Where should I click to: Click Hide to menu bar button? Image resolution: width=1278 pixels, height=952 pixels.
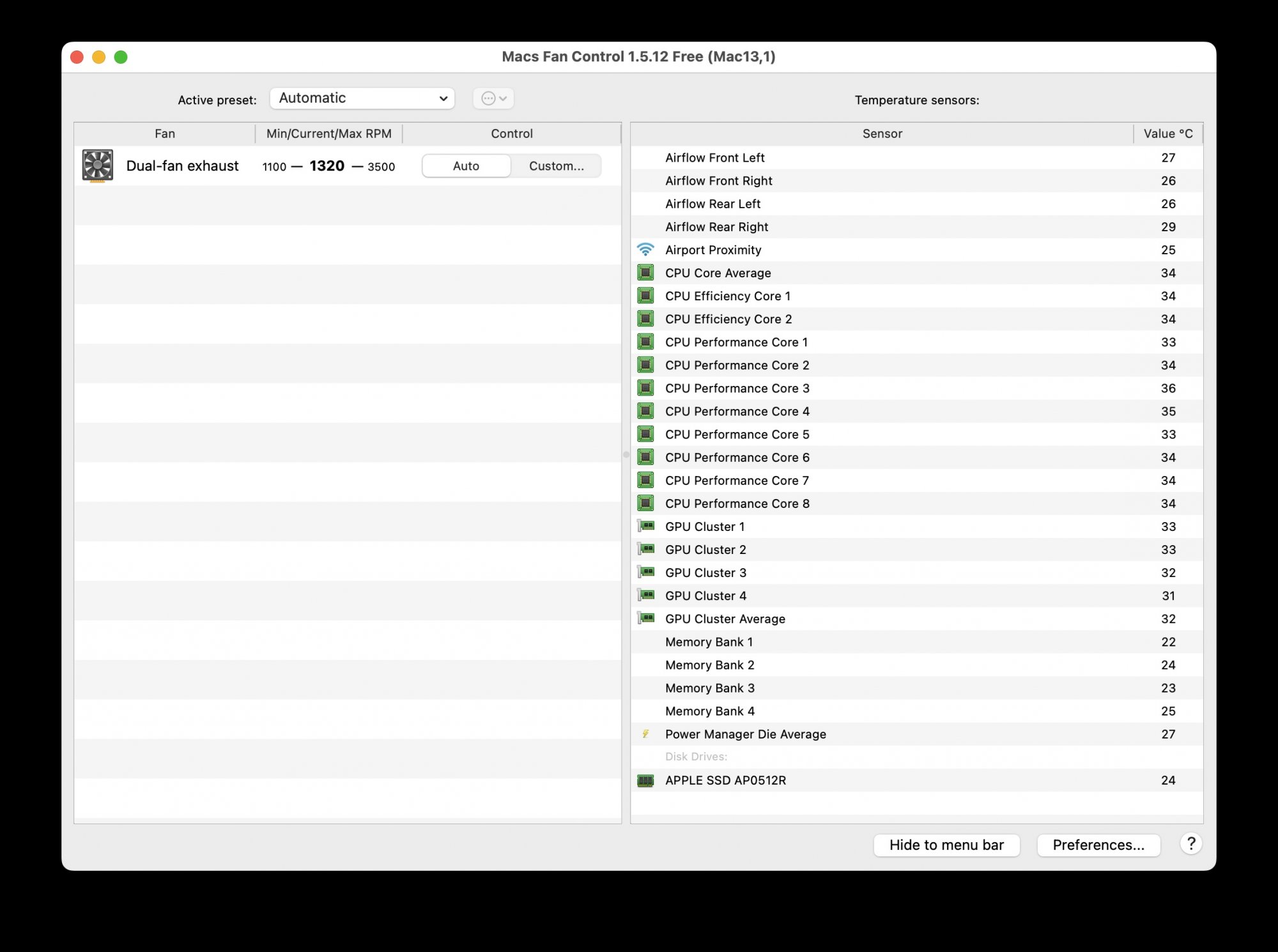point(946,845)
